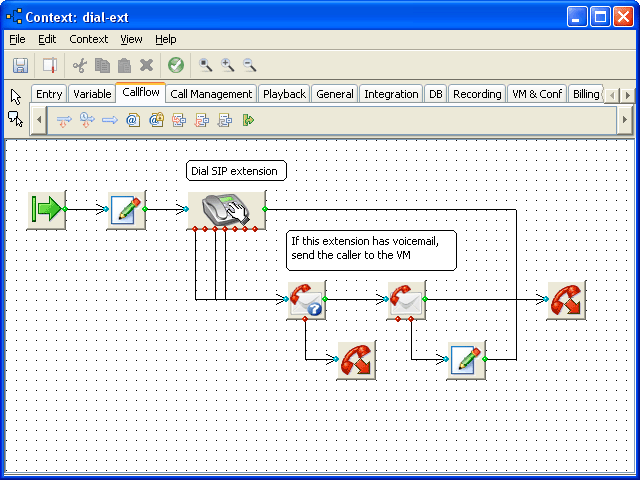Activate the arrow pointer selection tool
The image size is (640, 480).
point(15,97)
